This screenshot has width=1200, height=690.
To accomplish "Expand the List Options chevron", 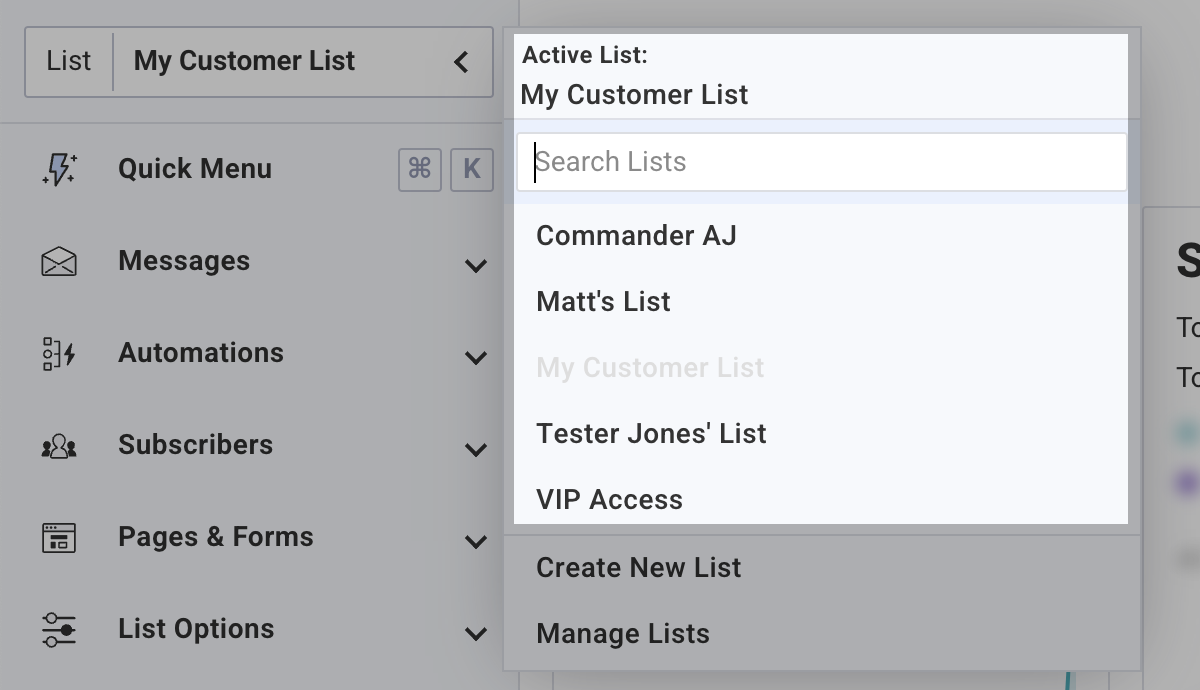I will 476,633.
